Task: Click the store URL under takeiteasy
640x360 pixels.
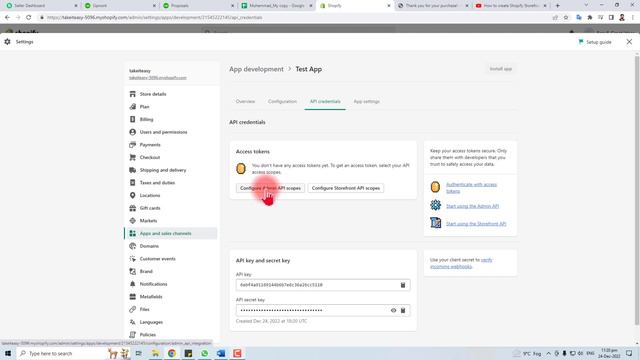Action: click(158, 78)
